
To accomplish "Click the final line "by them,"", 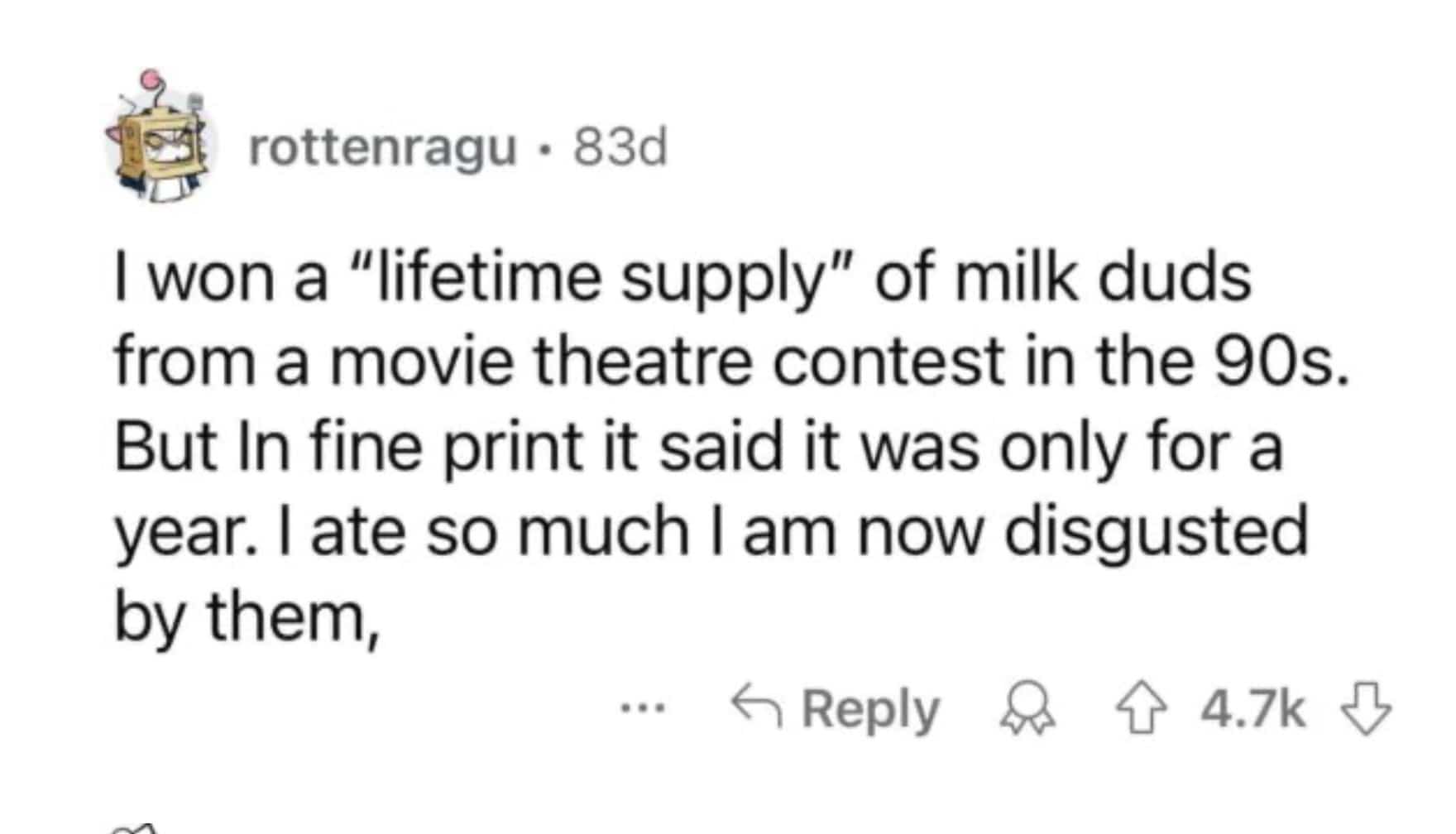I will click(x=247, y=618).
